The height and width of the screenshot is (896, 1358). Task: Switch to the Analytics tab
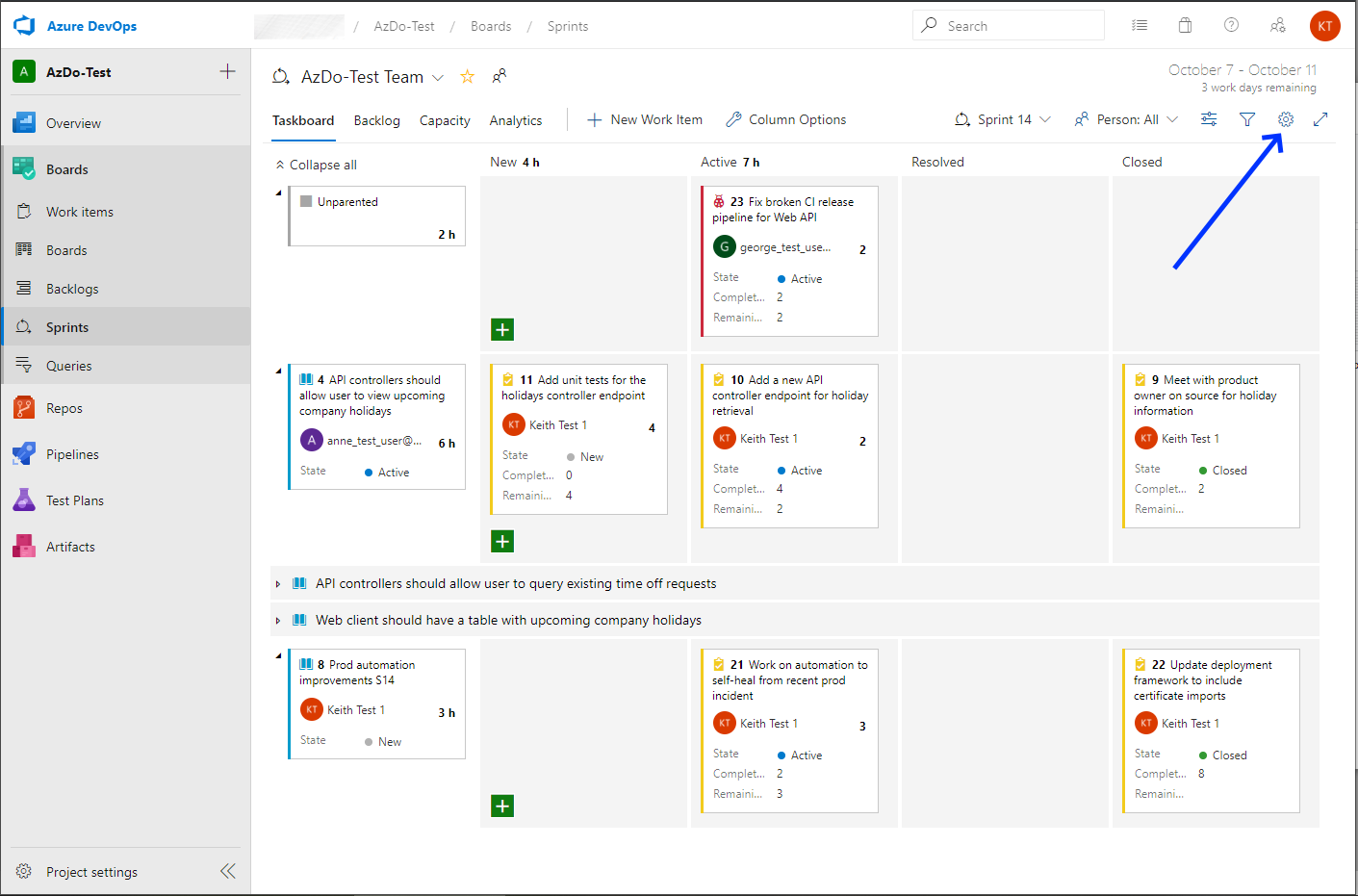tap(516, 120)
